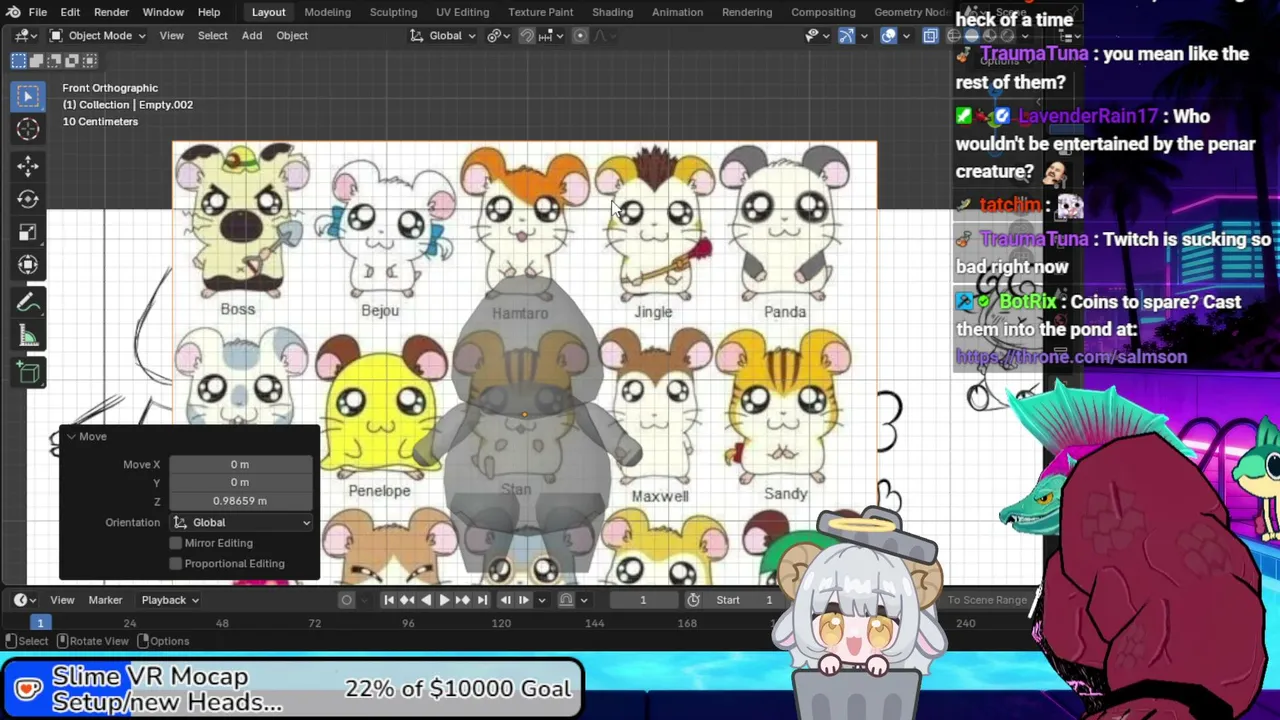Open the Window menu
The image size is (1280, 720).
[x=163, y=12]
